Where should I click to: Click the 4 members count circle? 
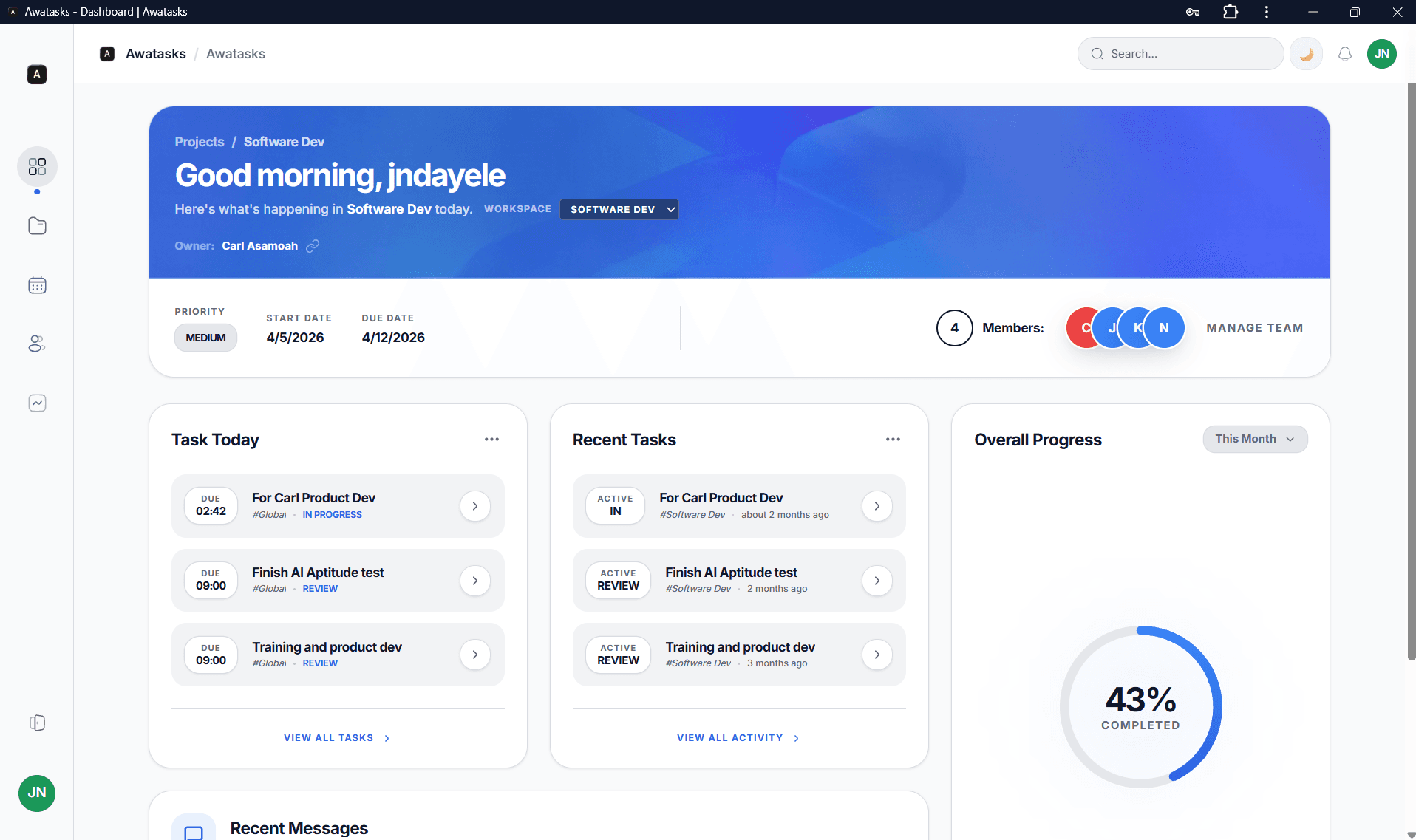(x=954, y=328)
